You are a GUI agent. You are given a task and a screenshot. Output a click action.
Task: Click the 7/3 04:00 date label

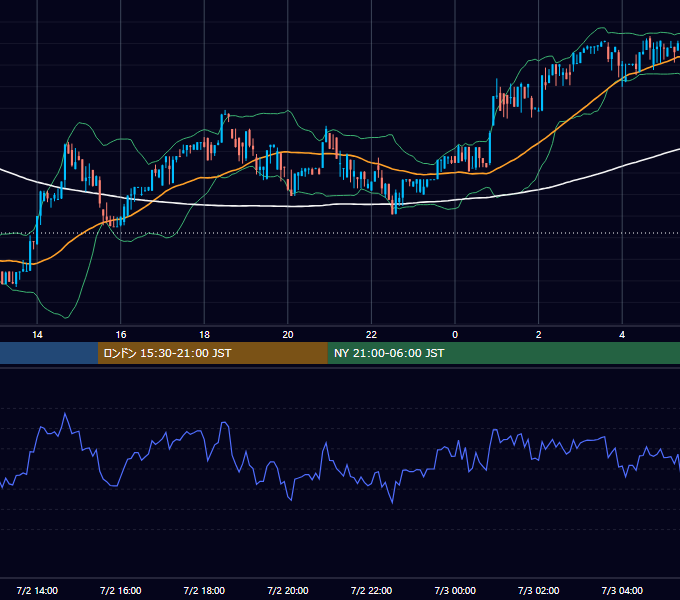tap(622, 590)
